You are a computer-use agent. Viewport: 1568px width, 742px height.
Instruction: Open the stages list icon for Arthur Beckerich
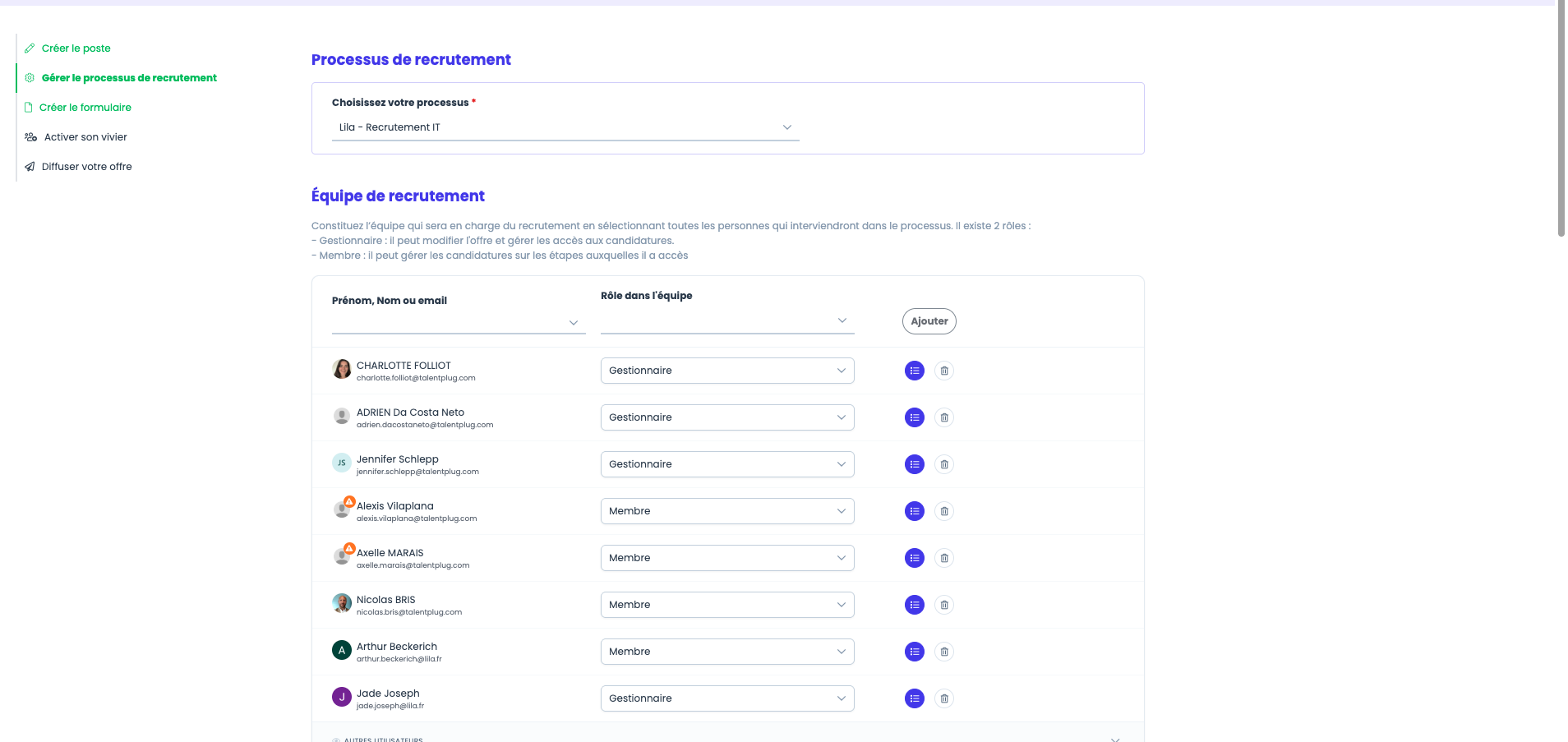914,652
